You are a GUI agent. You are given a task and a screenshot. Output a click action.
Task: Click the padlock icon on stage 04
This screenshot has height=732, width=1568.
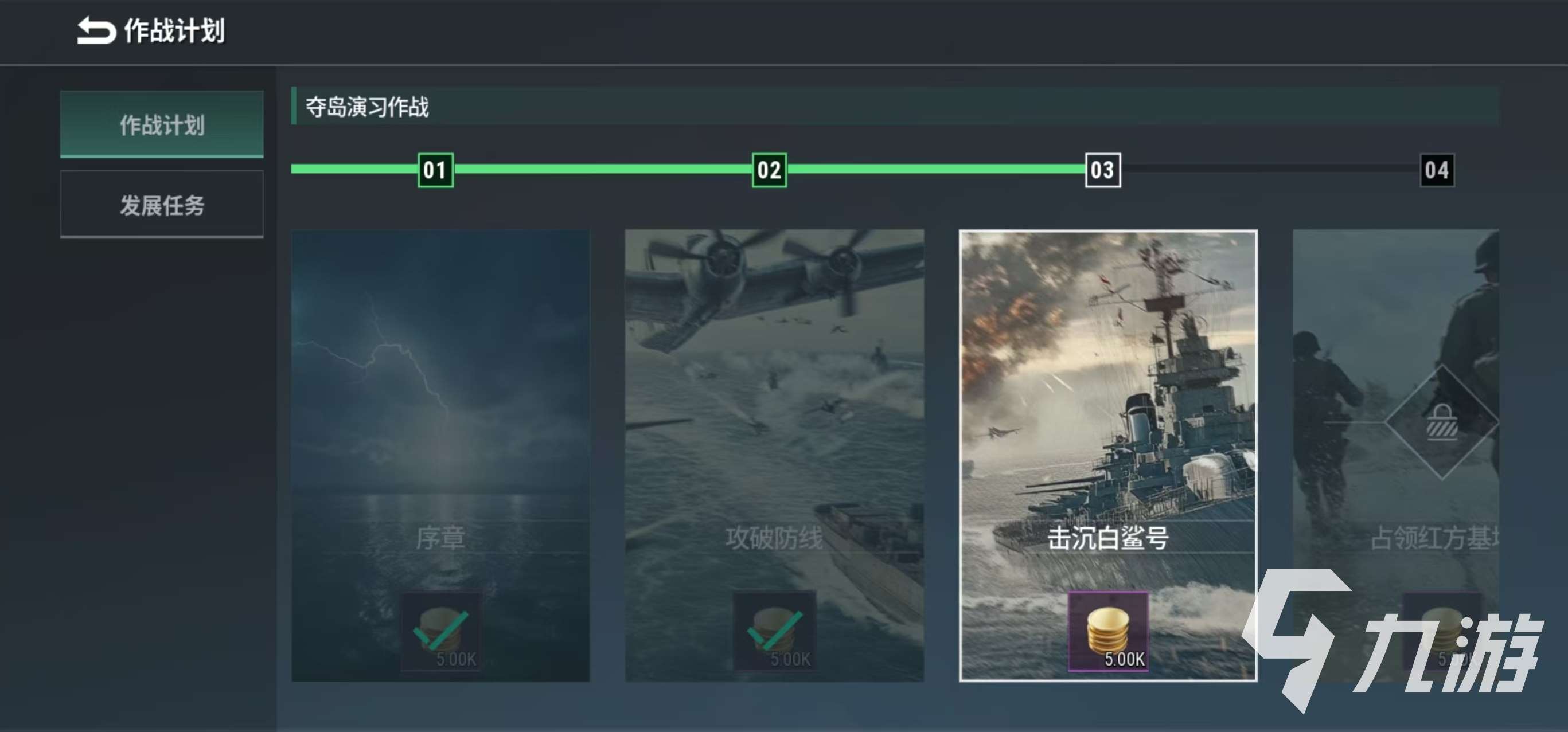click(1441, 422)
